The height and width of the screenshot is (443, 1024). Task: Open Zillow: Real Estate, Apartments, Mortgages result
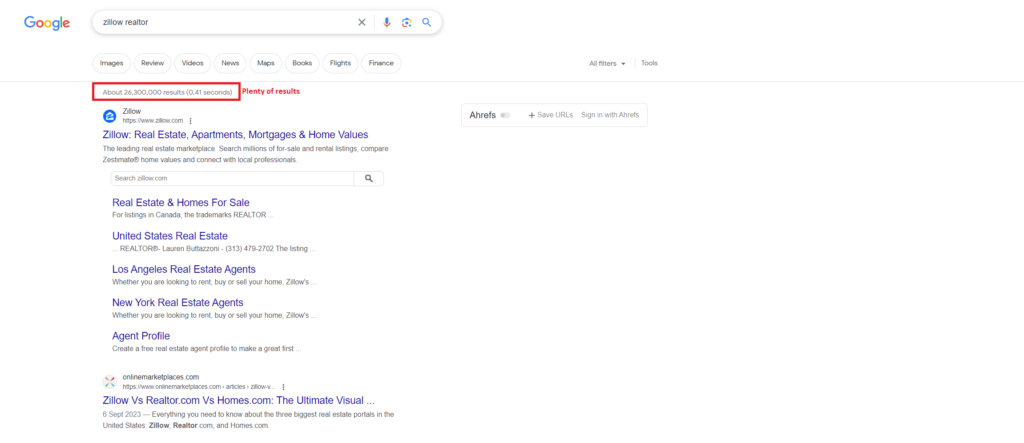pyautogui.click(x=235, y=135)
